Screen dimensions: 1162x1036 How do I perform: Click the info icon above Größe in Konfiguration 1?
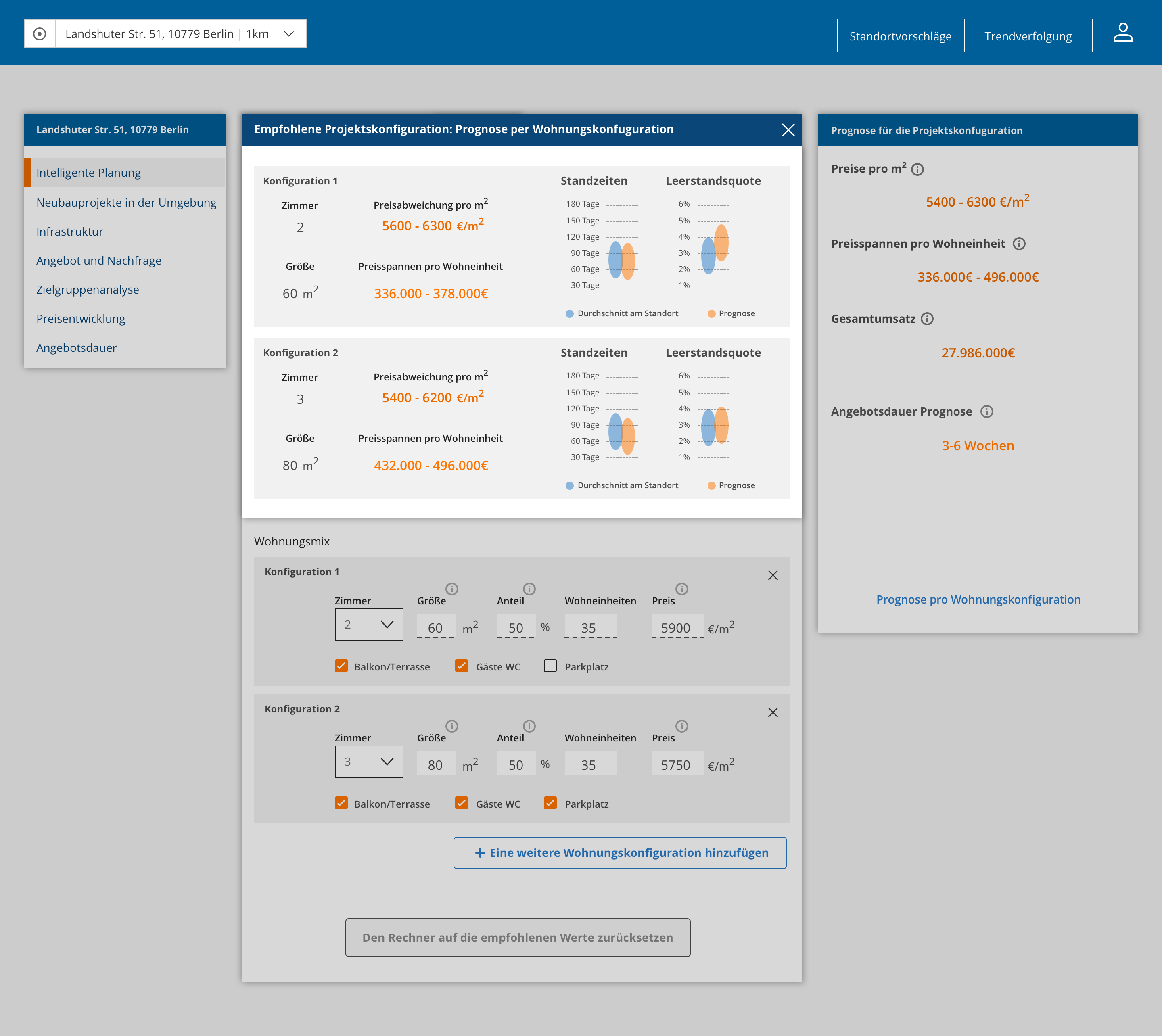pyautogui.click(x=452, y=589)
